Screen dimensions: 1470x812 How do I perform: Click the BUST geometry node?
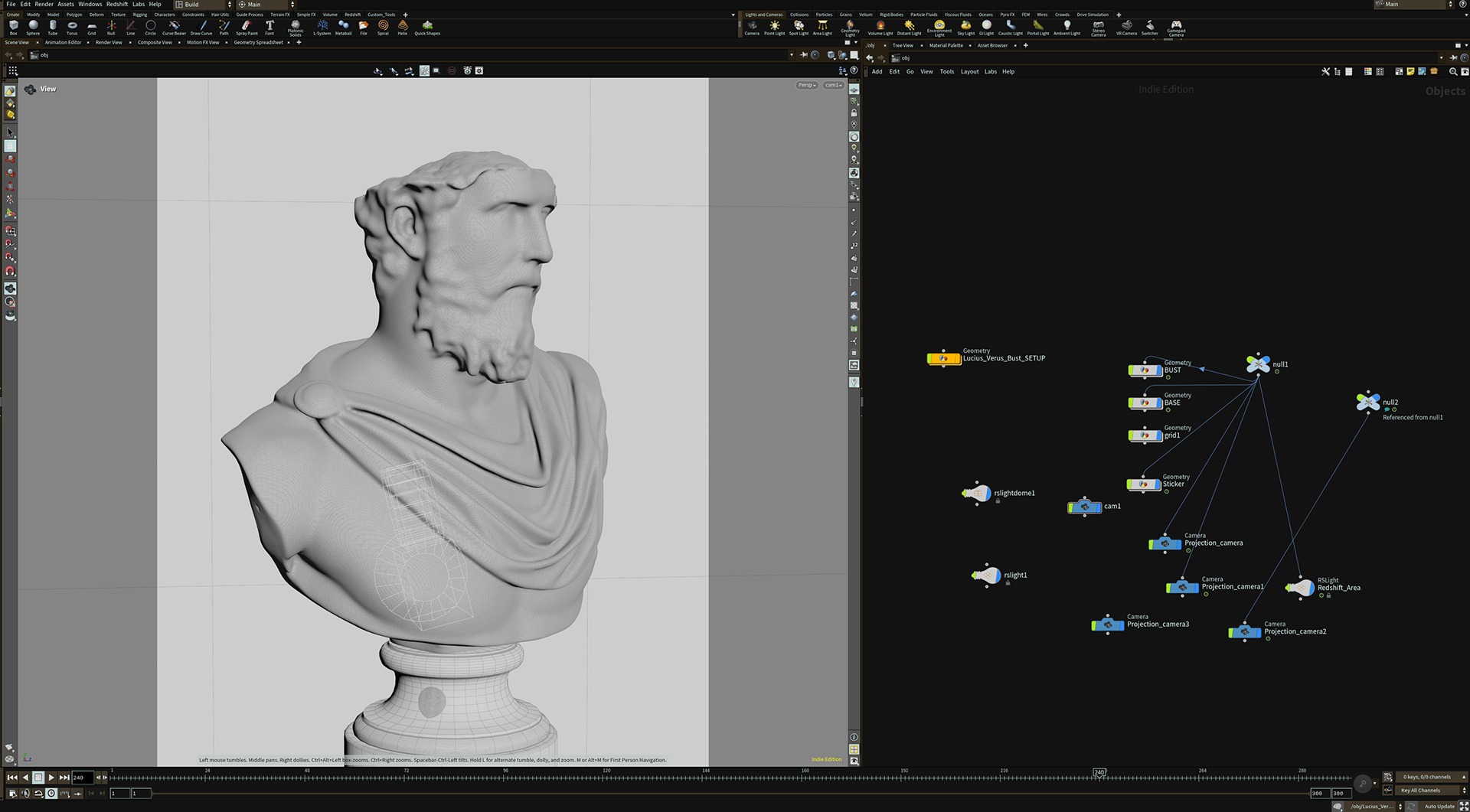(1145, 370)
